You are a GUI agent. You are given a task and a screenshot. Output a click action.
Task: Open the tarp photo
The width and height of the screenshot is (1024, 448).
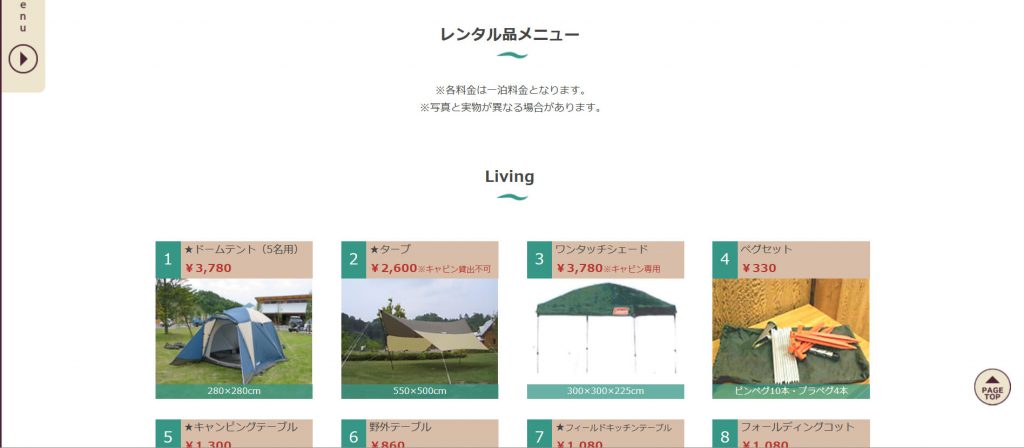pos(419,332)
